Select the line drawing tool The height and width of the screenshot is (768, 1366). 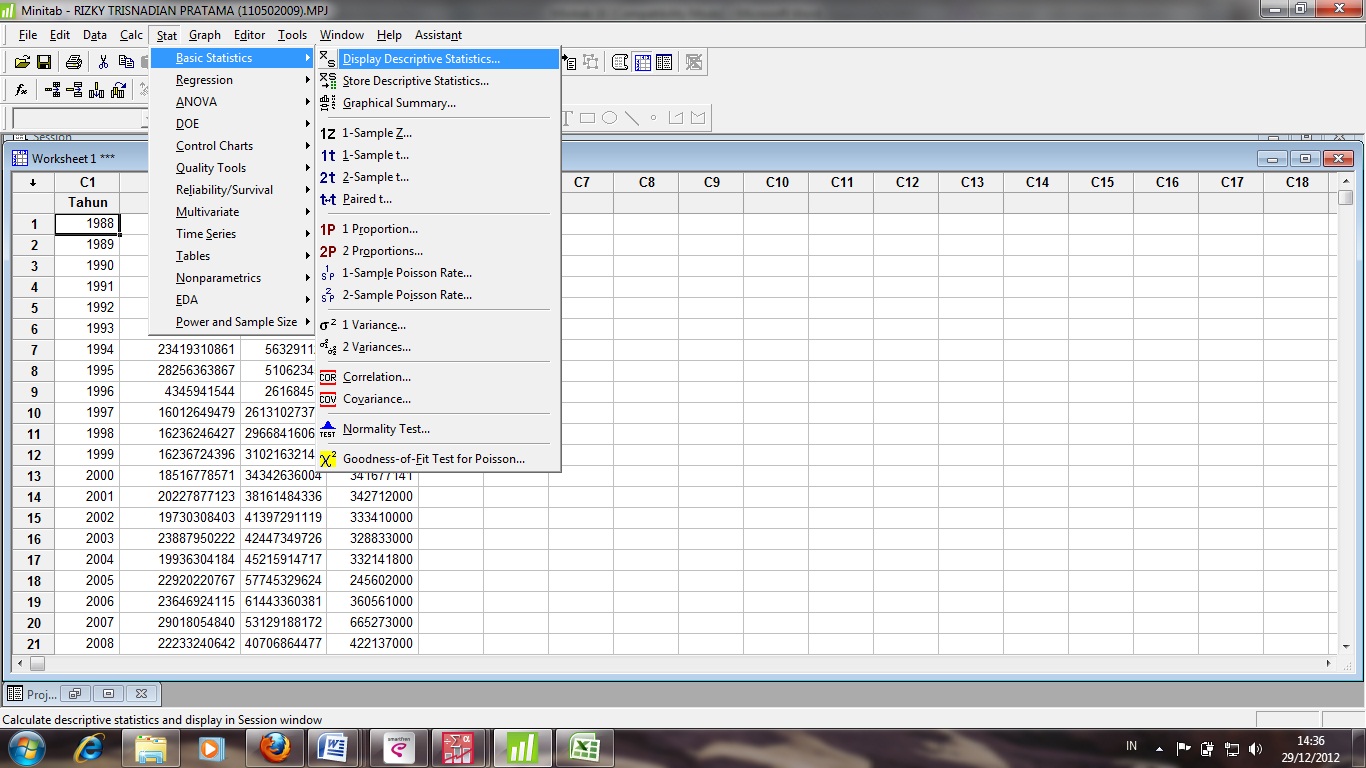[632, 118]
